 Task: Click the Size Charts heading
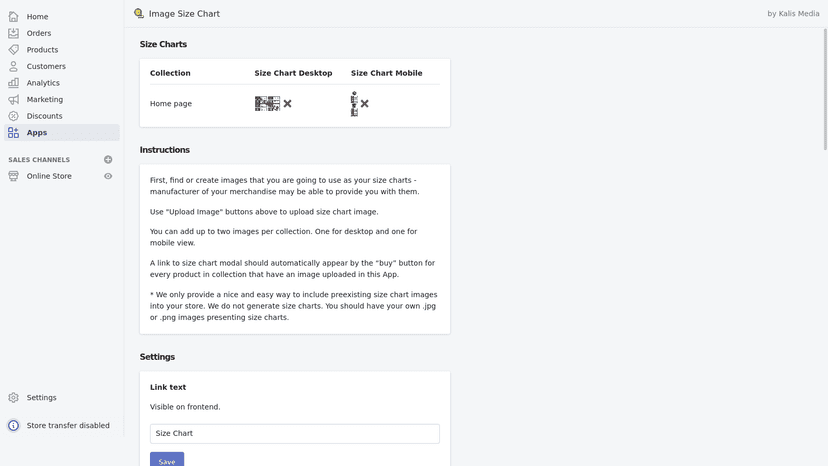click(163, 44)
